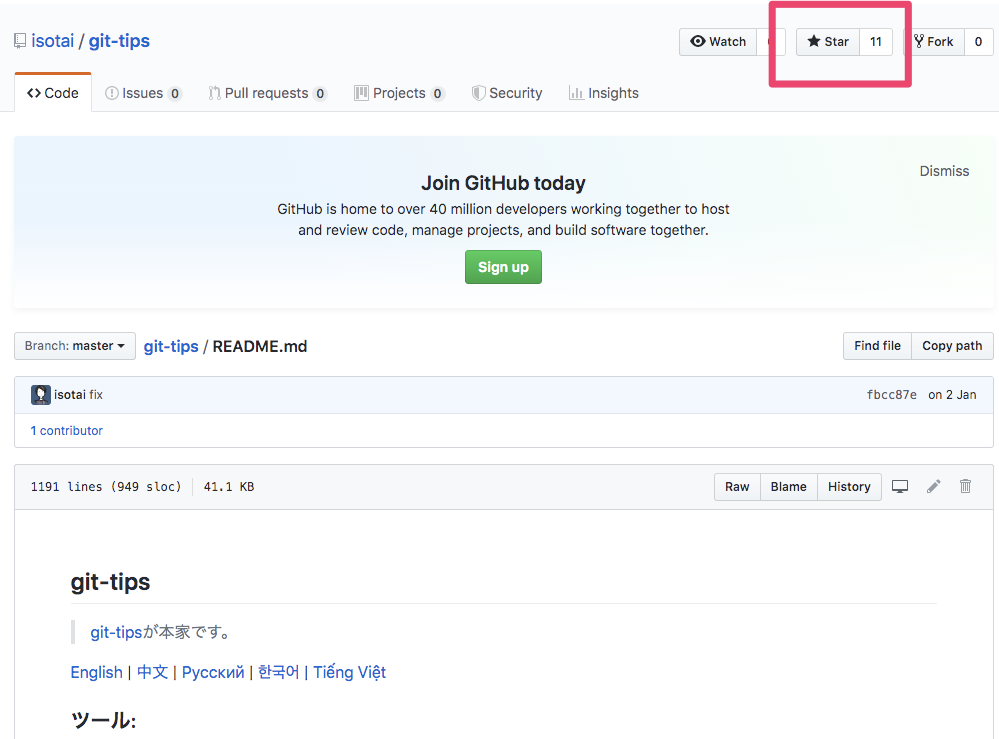Click the trash delete file icon
Viewport: 999px width, 739px height.
[965, 487]
